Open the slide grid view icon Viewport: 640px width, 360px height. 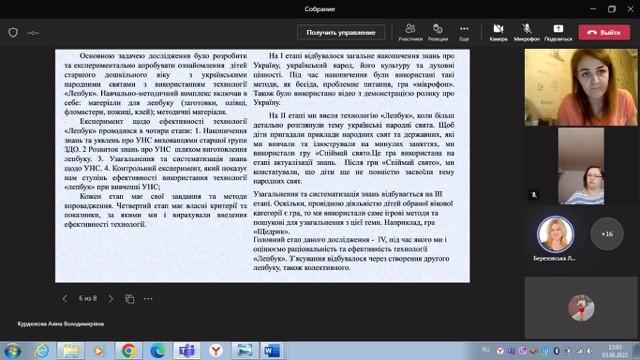[x=129, y=299]
